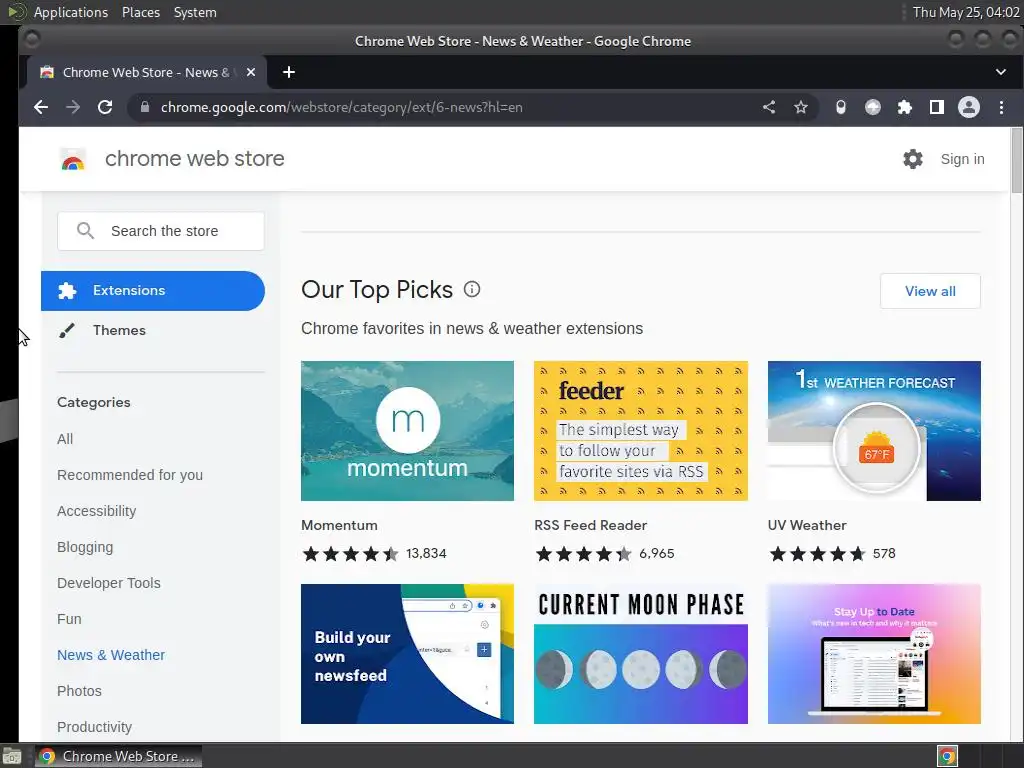Click the clock showing Thu May 25

pyautogui.click(x=966, y=12)
